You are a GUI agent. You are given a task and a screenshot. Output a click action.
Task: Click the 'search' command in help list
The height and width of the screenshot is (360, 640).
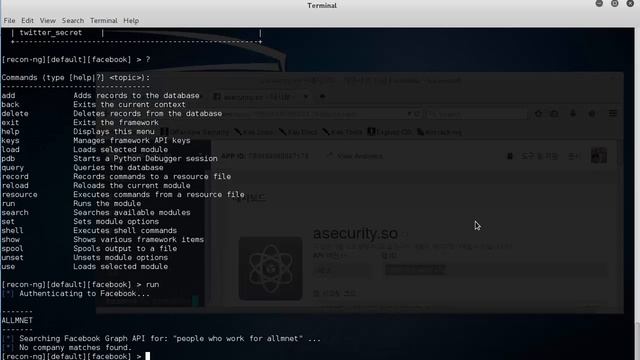[15, 212]
